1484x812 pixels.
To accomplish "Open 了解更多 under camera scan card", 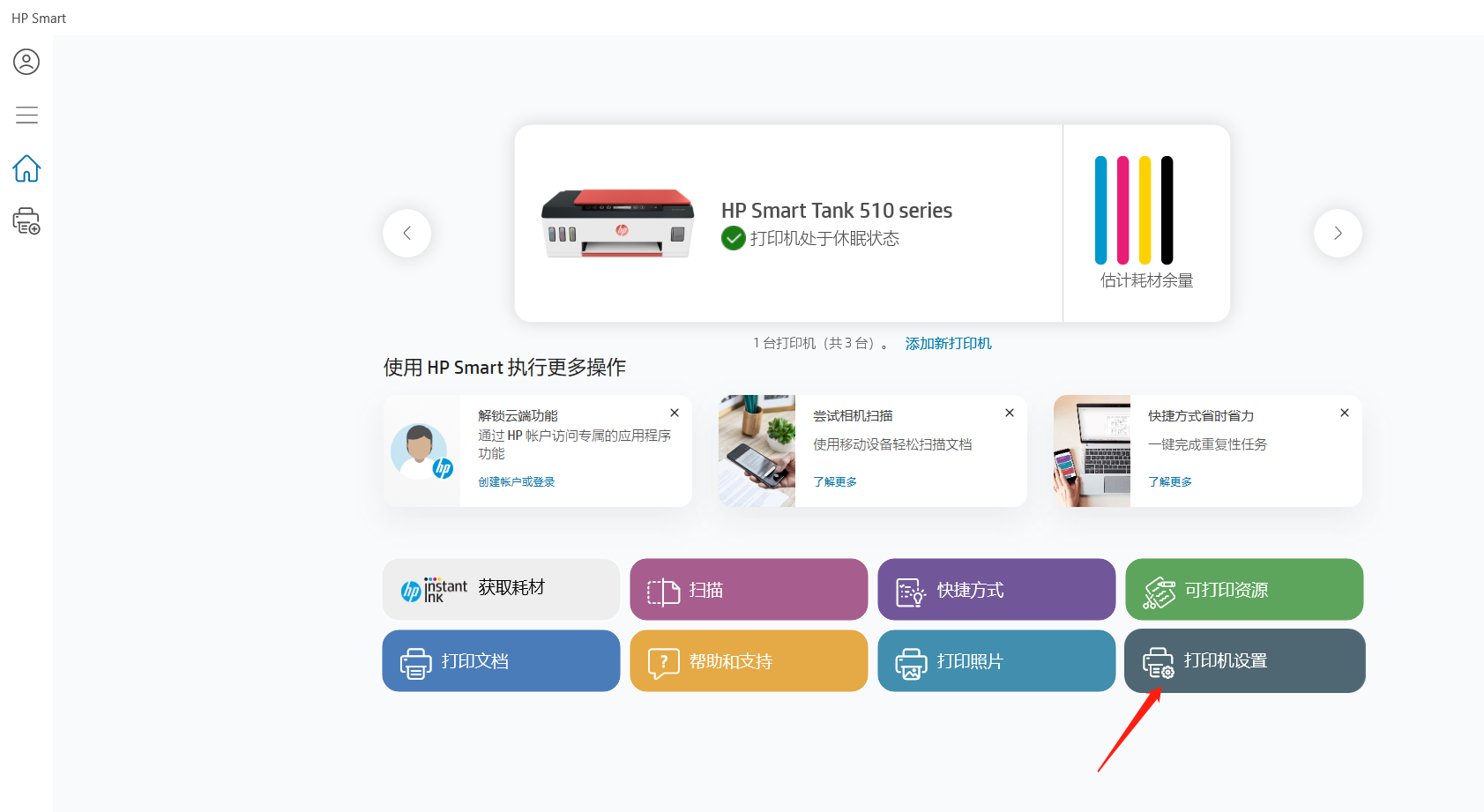I will pos(834,482).
